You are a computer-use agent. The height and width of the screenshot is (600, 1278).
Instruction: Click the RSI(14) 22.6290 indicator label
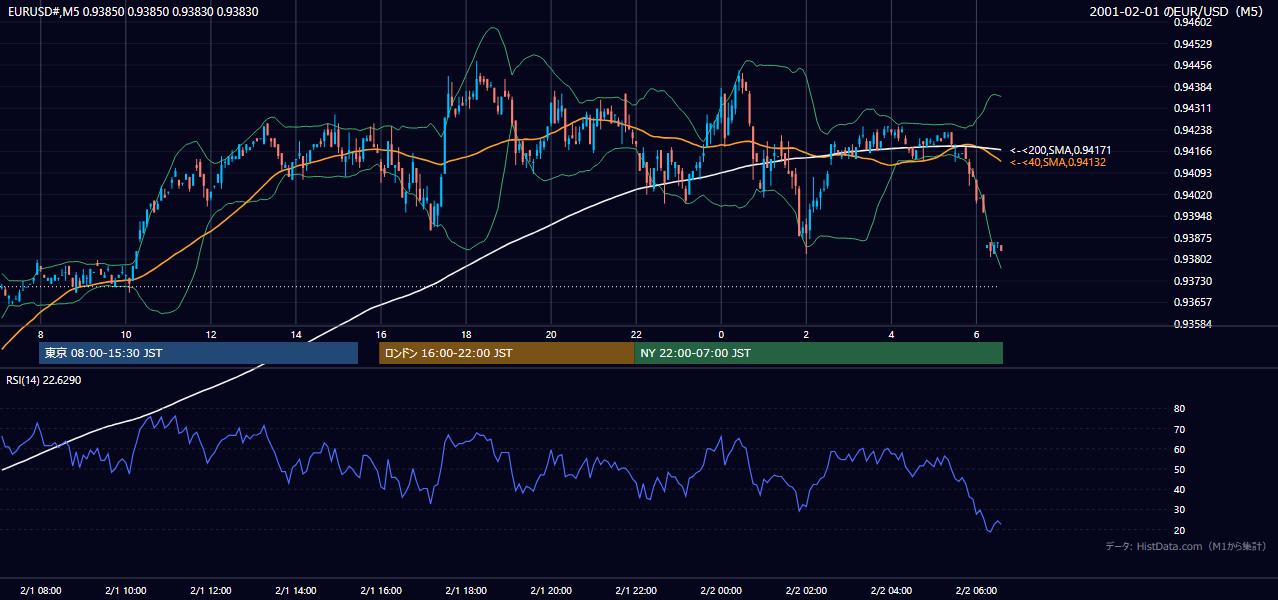44,380
